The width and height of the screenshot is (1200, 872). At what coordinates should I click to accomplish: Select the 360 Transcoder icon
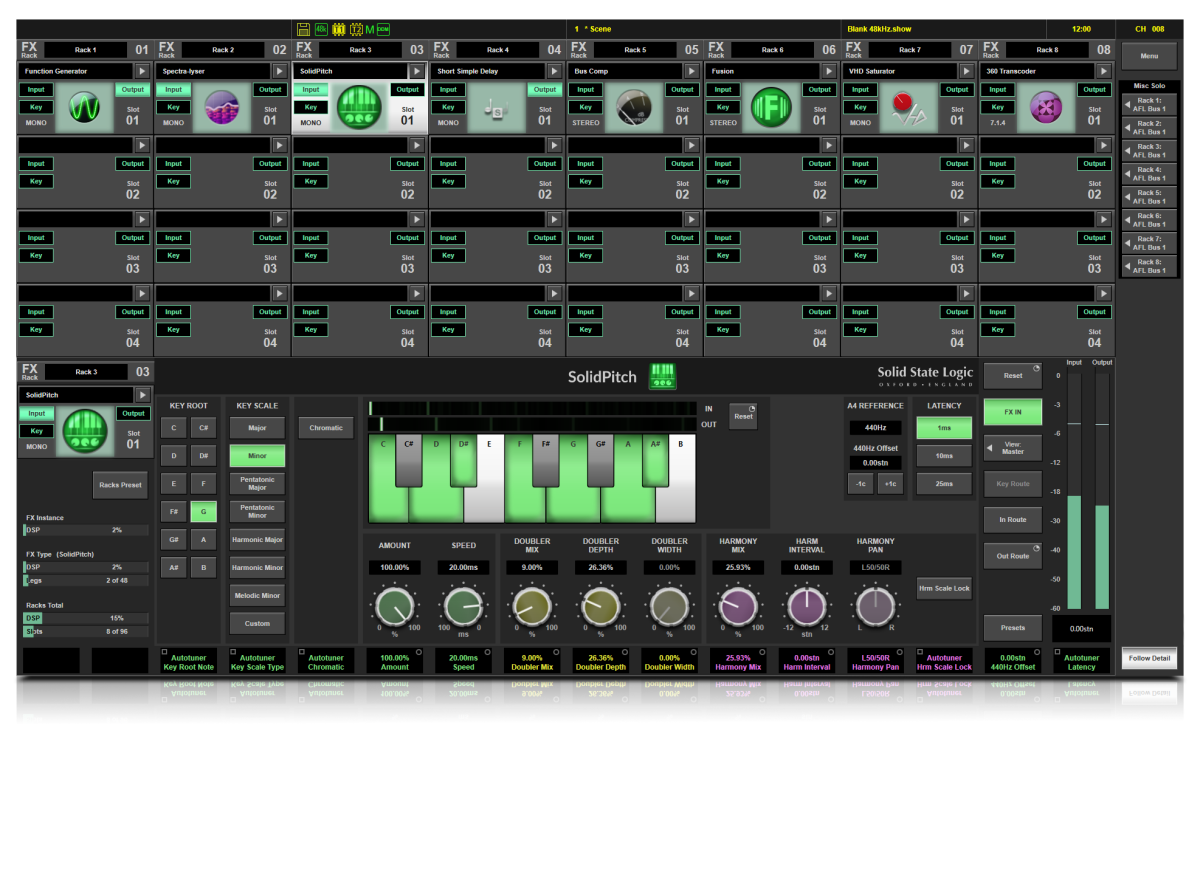pos(1045,106)
